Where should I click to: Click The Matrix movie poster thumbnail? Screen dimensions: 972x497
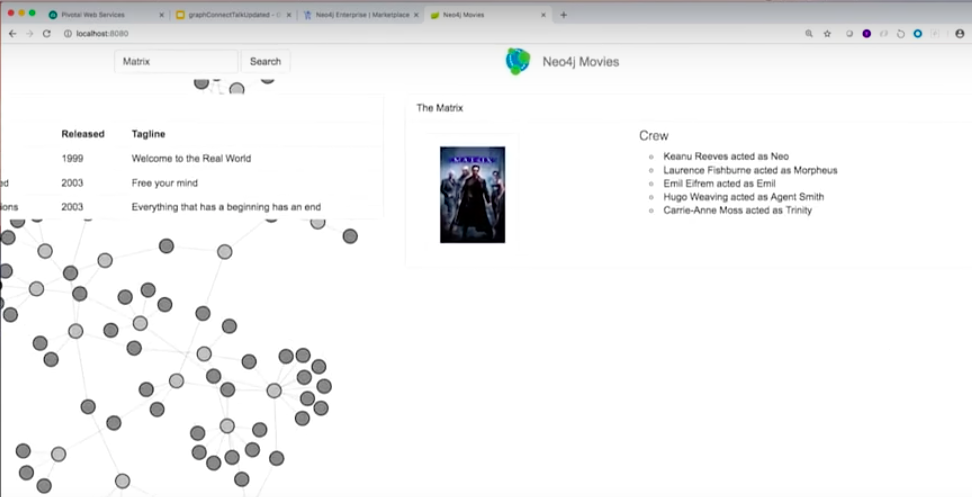[x=472, y=195]
